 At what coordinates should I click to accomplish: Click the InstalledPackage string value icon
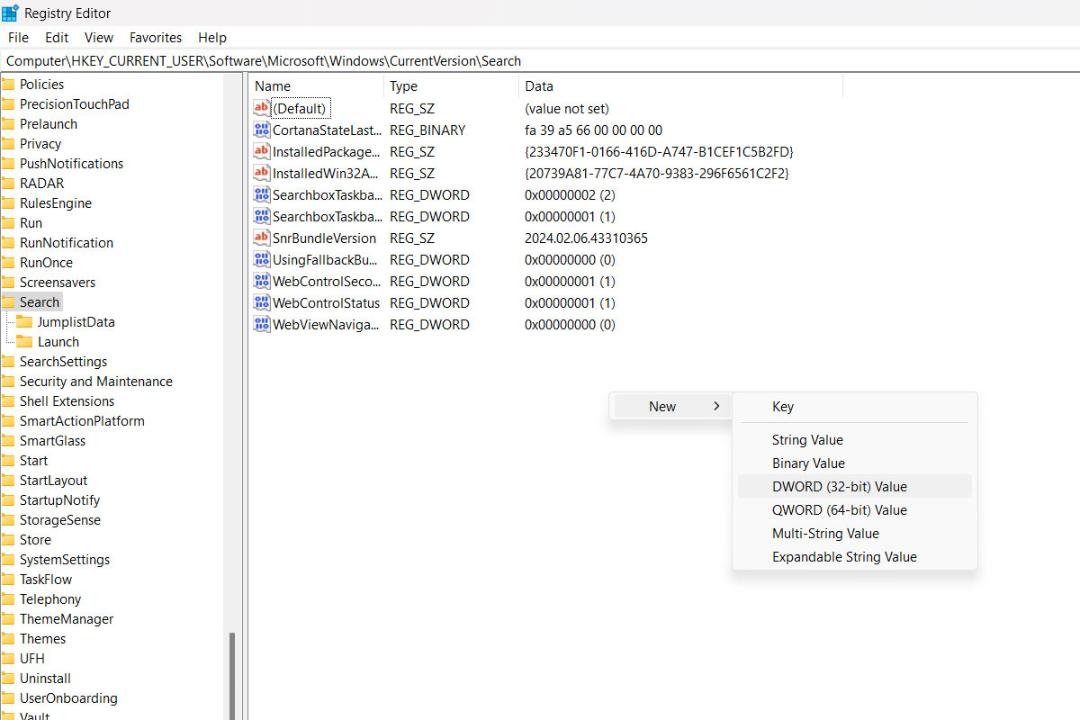tap(262, 152)
